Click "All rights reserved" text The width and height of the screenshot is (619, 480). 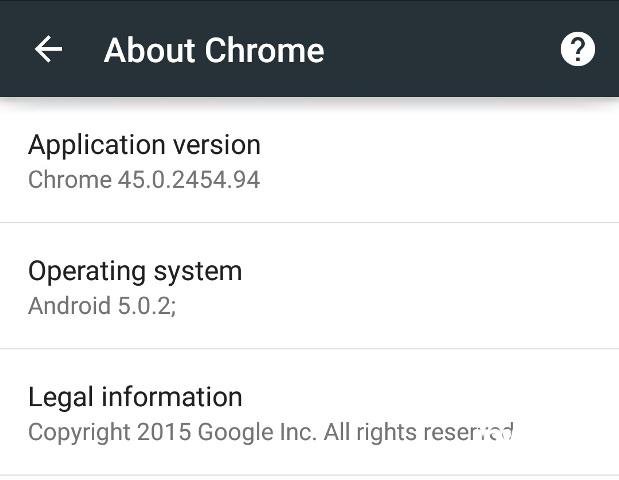pyautogui.click(x=420, y=432)
